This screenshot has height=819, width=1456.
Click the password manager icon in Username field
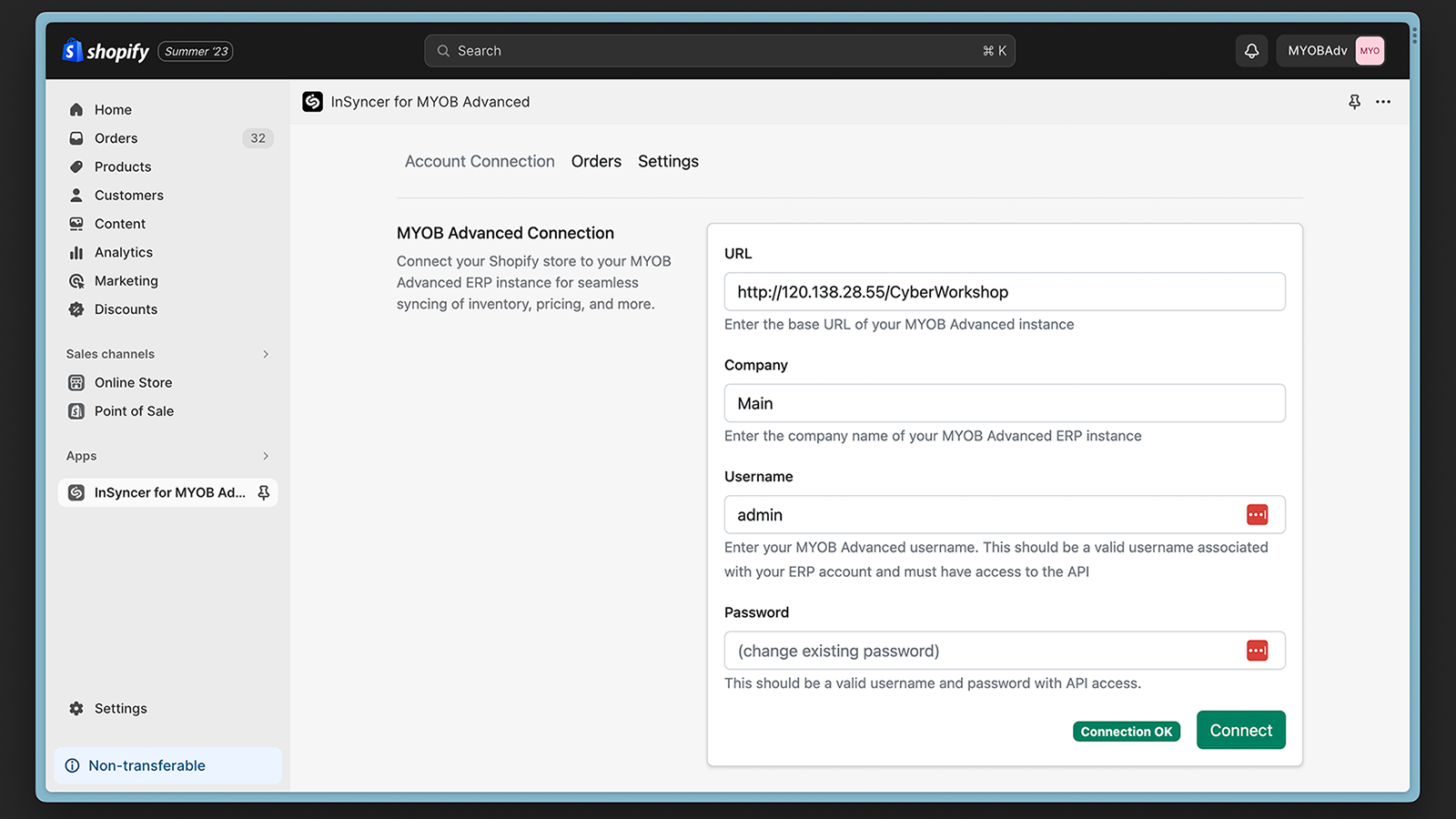(1257, 515)
